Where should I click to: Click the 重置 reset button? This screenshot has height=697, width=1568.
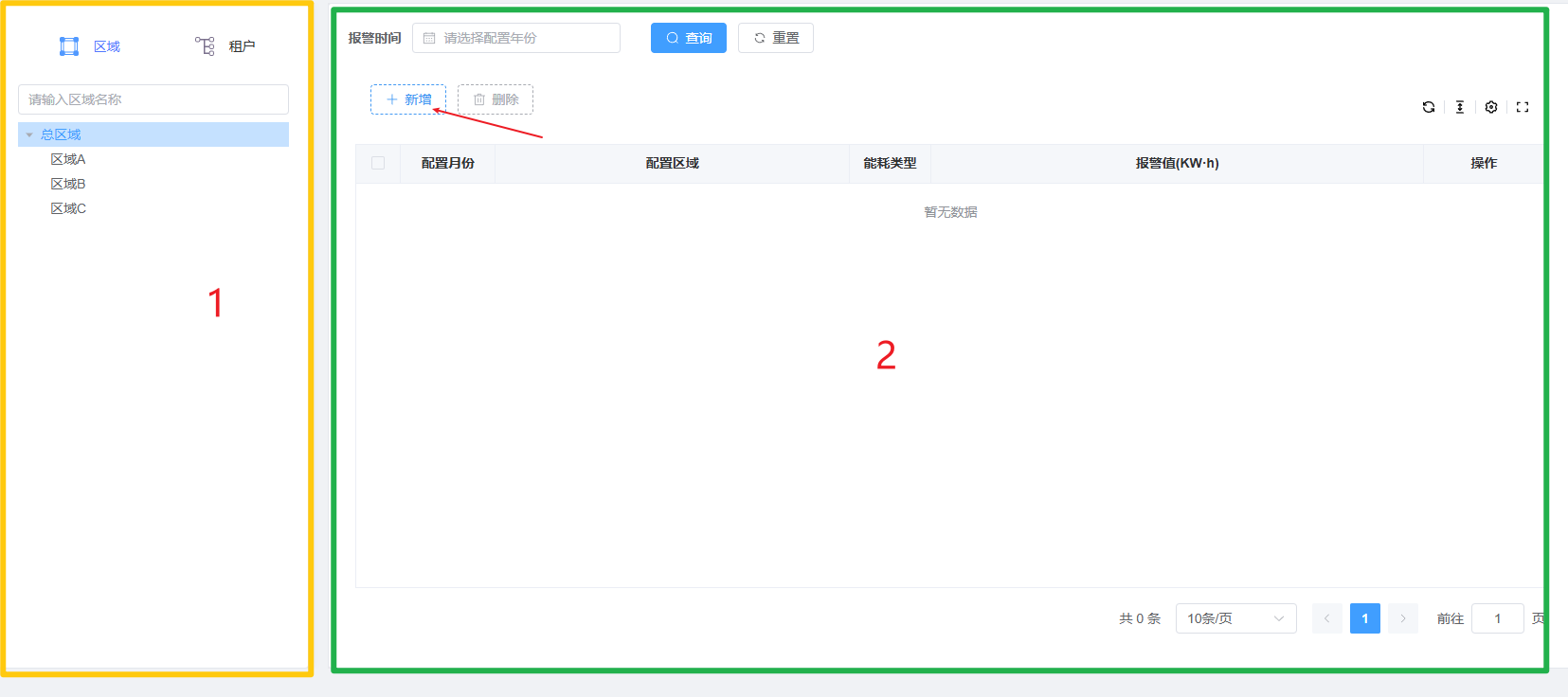776,38
